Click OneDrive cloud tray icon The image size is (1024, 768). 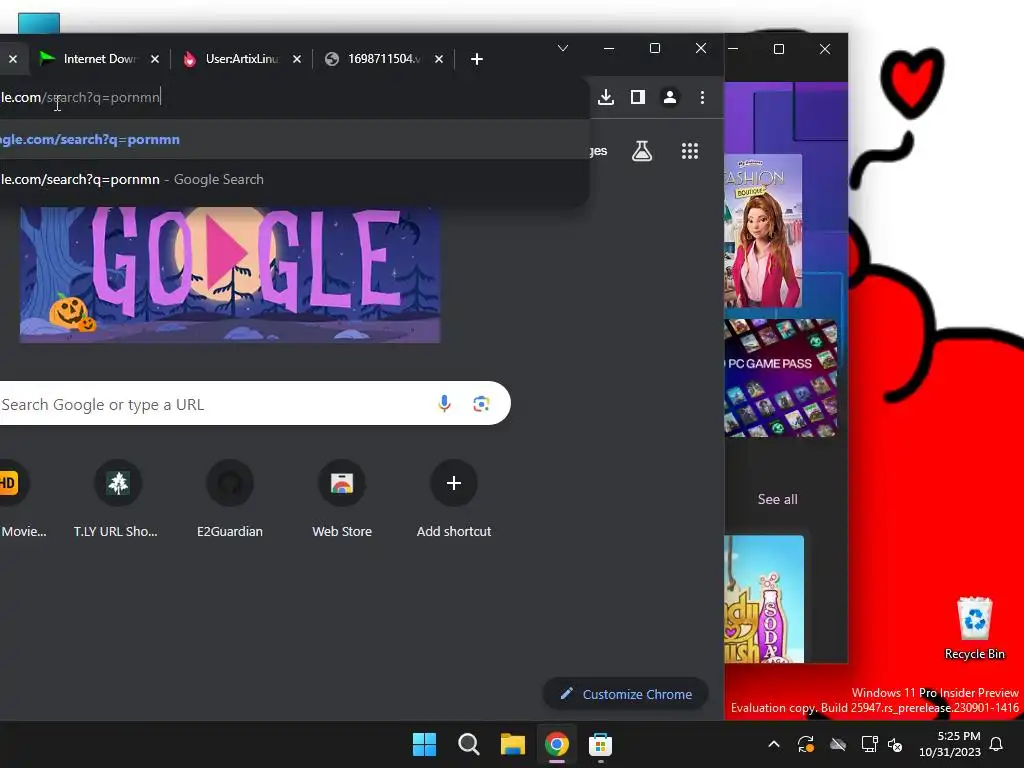point(838,744)
